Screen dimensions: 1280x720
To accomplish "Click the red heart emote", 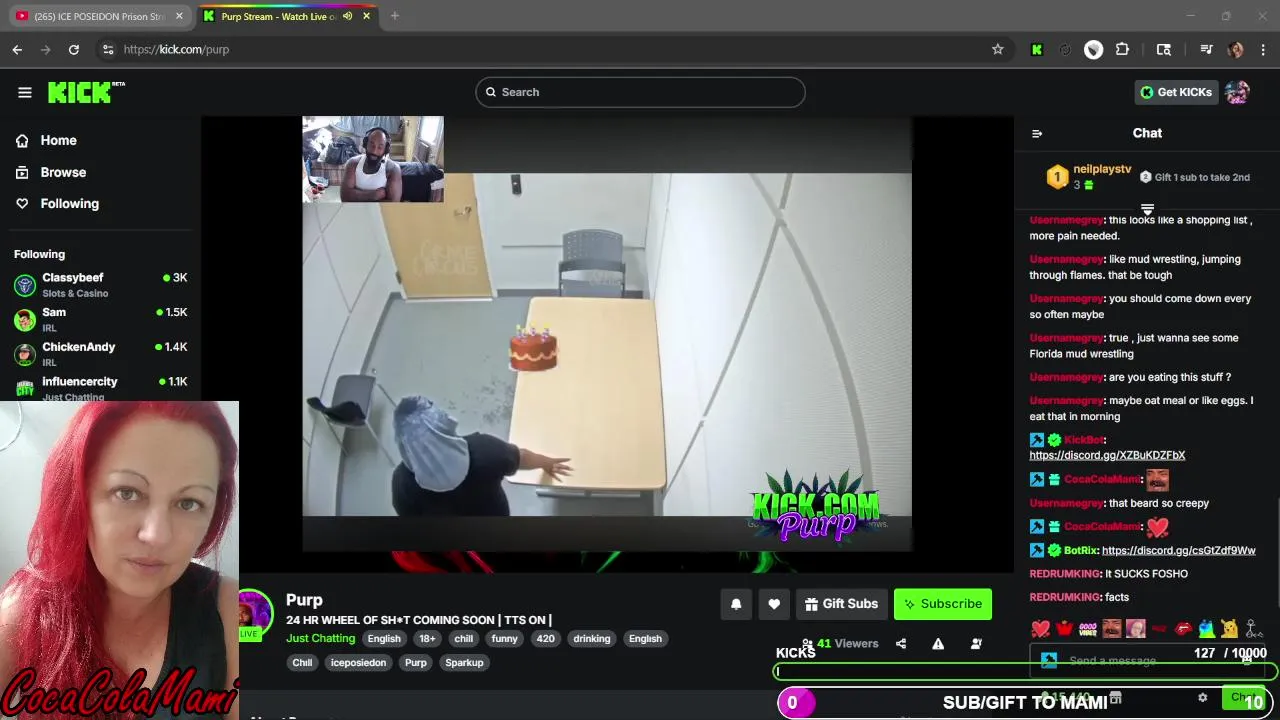I will tap(1041, 629).
